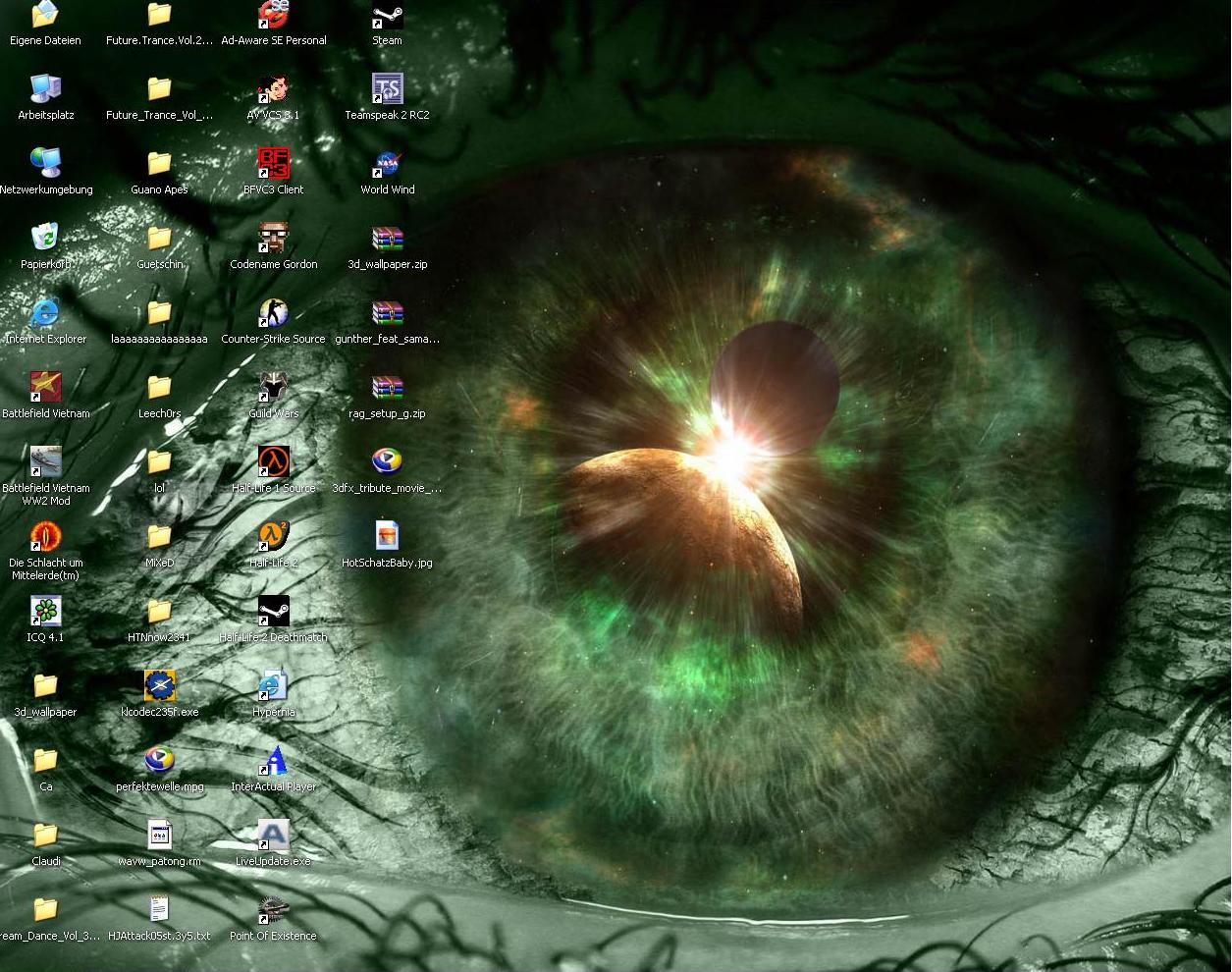Click the Papierkorb recycle bin

(x=45, y=239)
